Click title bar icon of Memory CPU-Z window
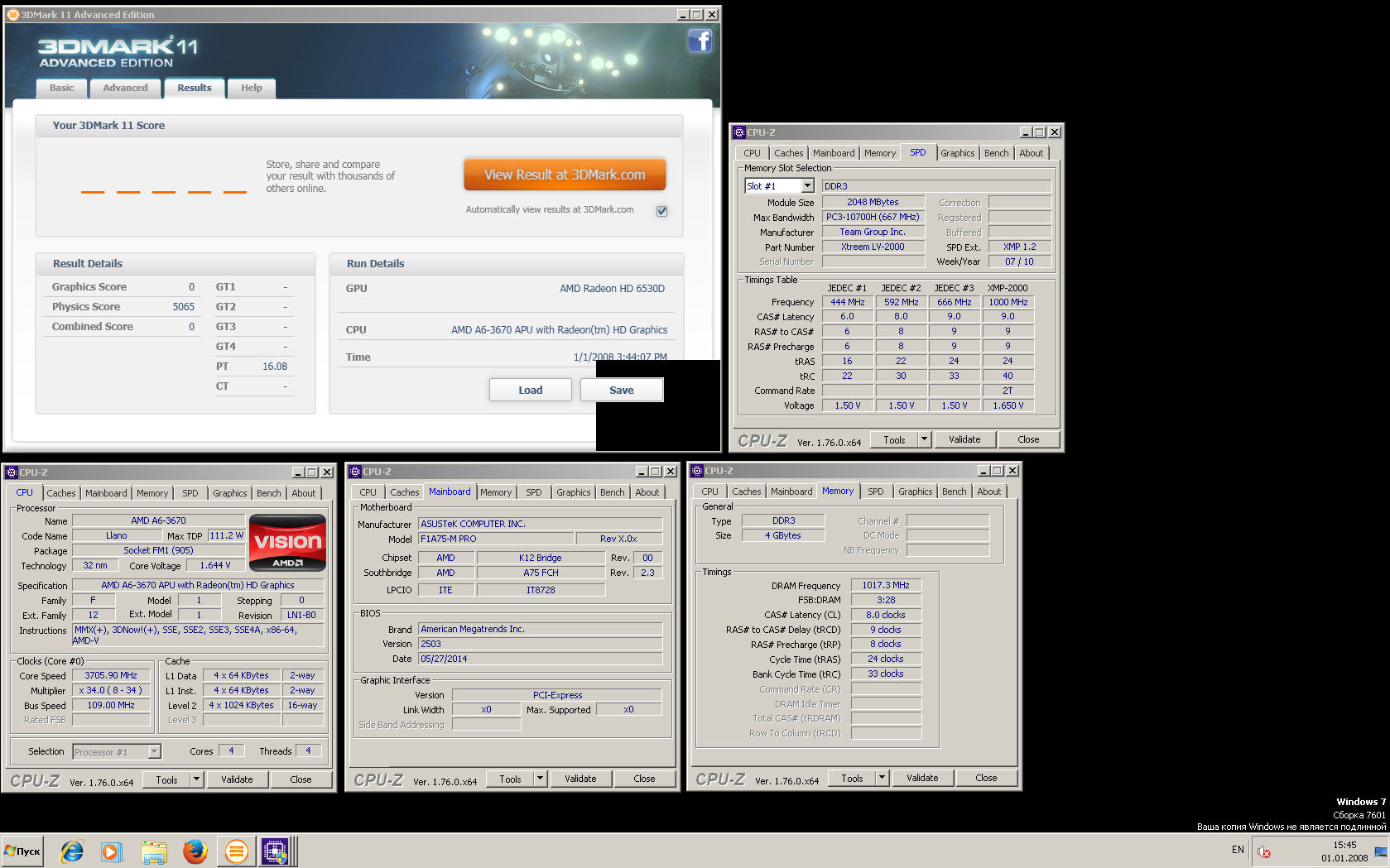1390x868 pixels. click(697, 471)
